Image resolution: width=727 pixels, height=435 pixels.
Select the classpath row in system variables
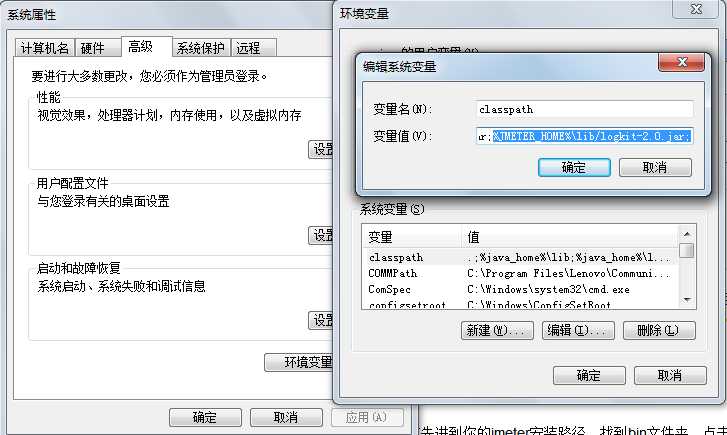pos(519,257)
